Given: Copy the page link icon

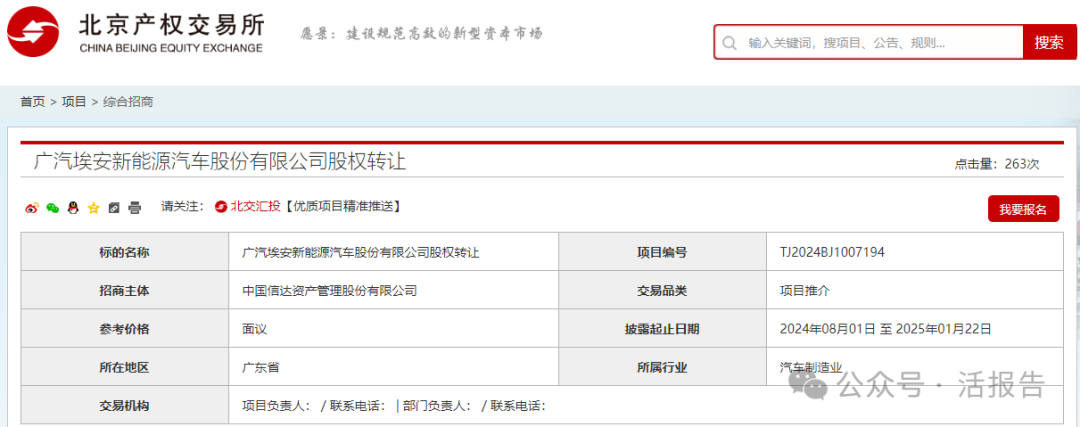Looking at the screenshot, I should [x=114, y=208].
